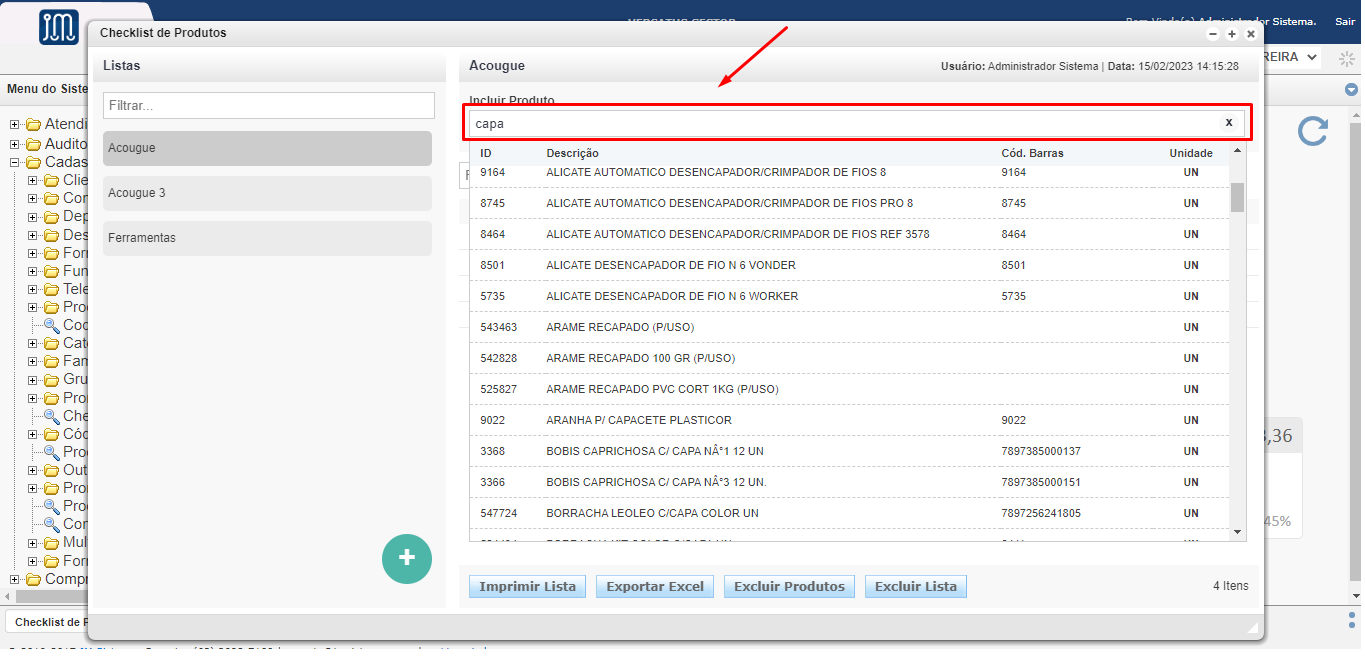Click the green add new list button
The height and width of the screenshot is (656, 1365).
406,558
